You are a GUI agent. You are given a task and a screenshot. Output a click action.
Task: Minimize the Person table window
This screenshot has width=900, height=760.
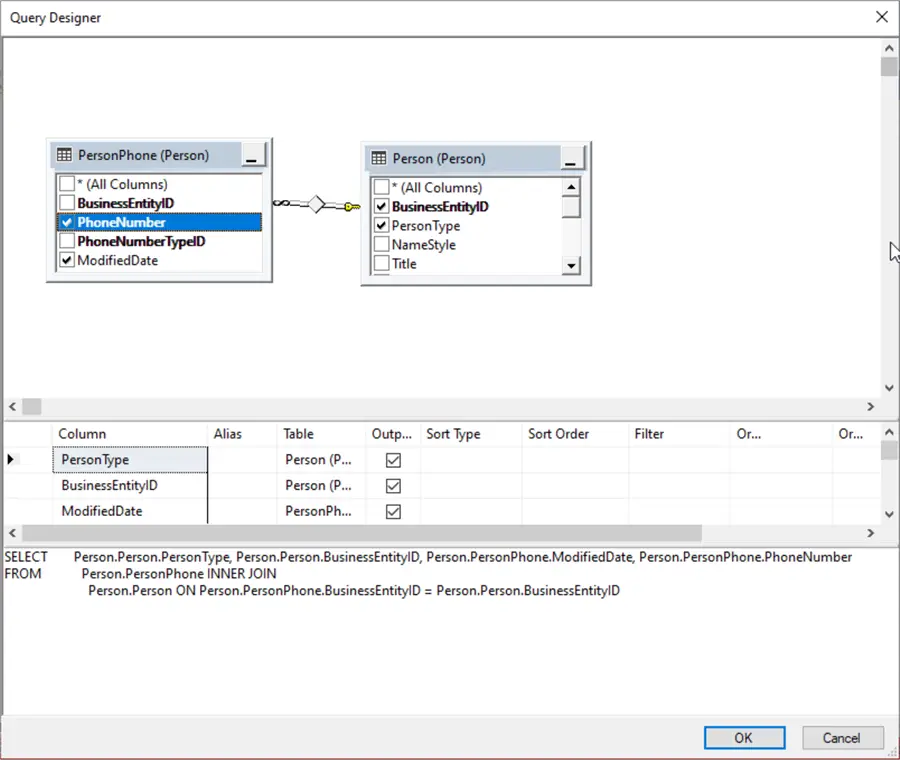[x=572, y=158]
